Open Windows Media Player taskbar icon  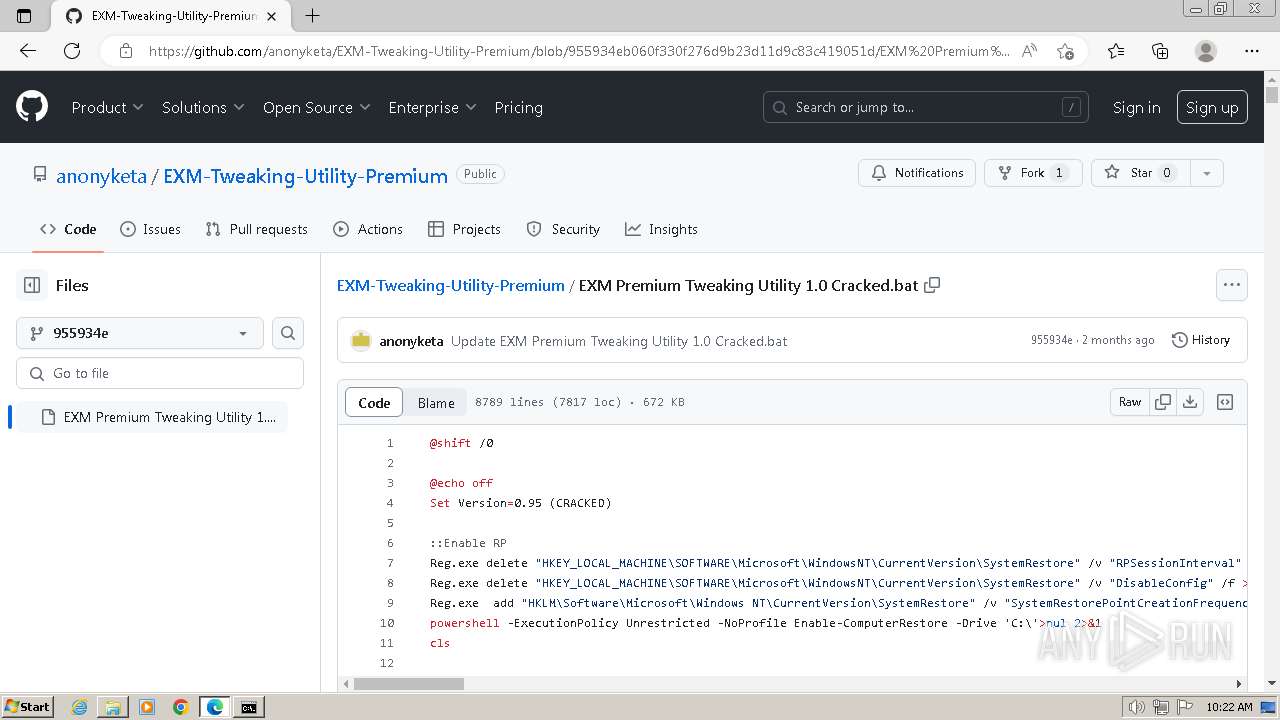(147, 707)
